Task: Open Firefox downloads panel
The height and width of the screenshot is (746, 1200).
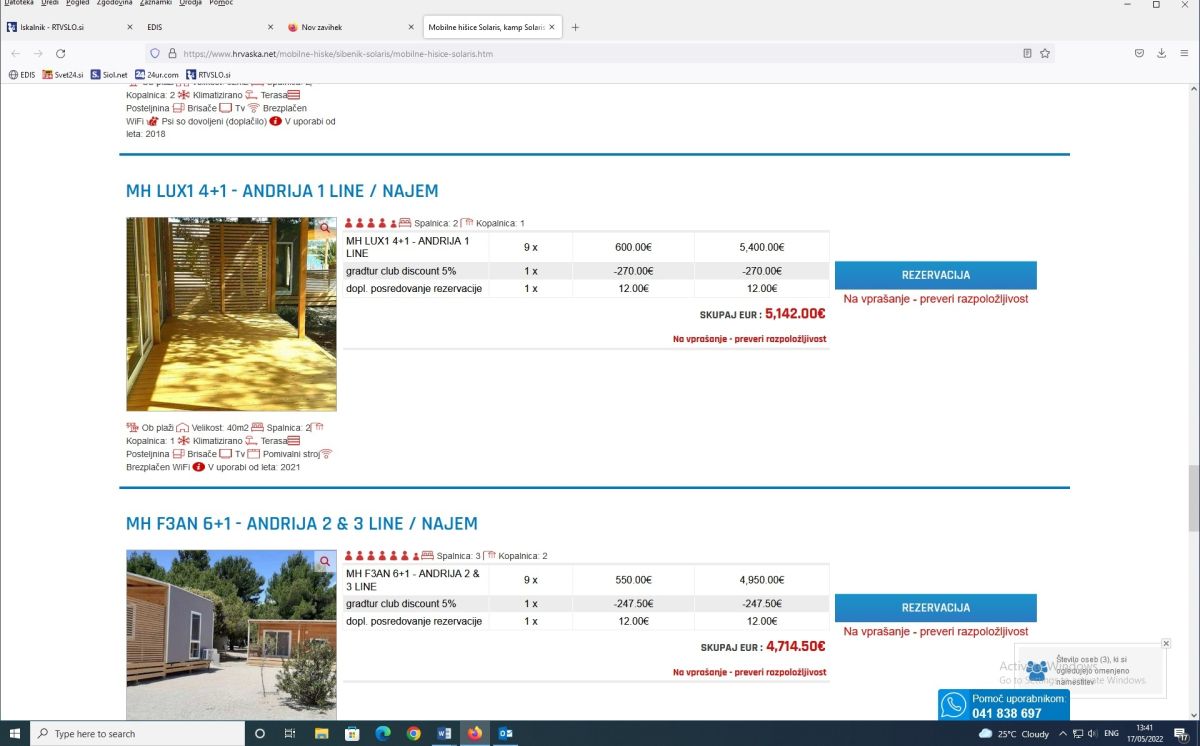Action: click(1161, 53)
